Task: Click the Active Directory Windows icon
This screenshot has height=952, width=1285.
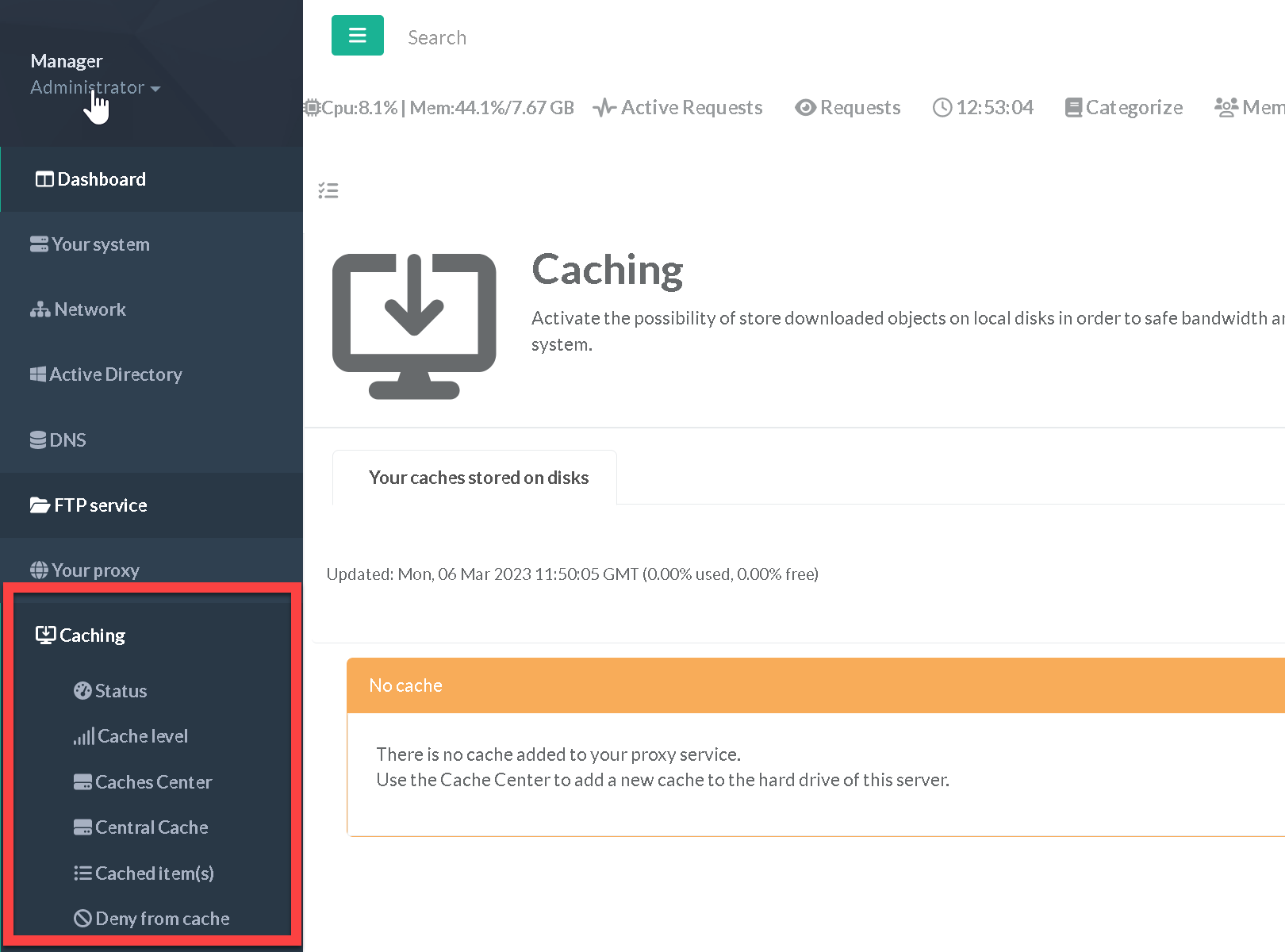Action: pyautogui.click(x=37, y=374)
